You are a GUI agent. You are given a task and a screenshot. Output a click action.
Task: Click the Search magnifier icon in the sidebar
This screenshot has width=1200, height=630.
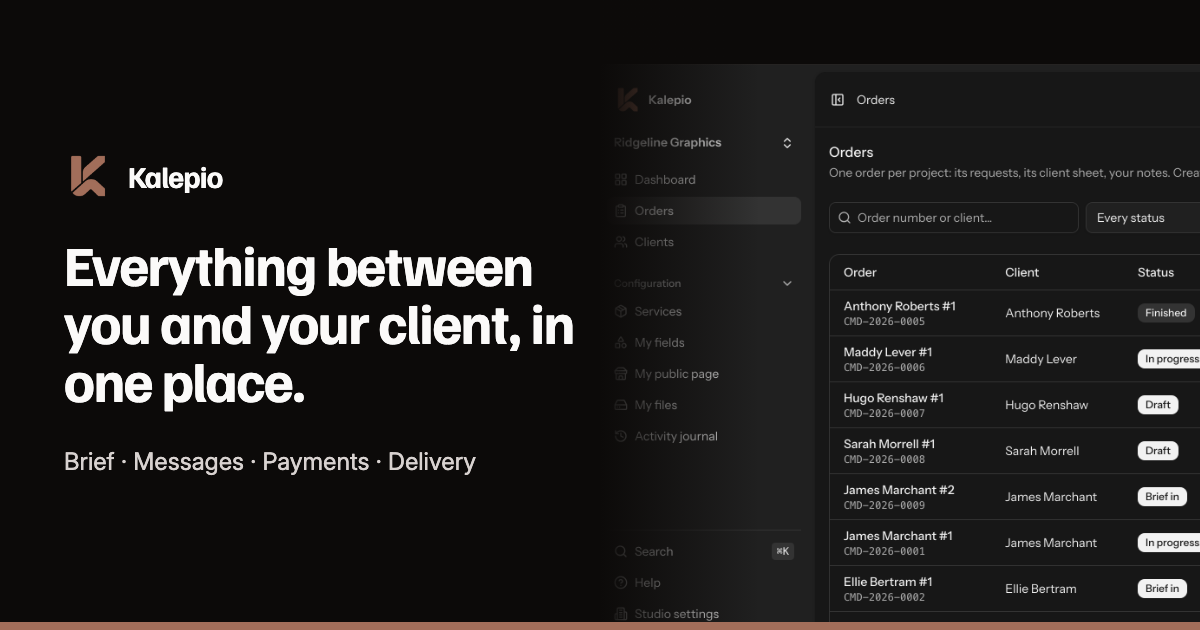[x=622, y=551]
